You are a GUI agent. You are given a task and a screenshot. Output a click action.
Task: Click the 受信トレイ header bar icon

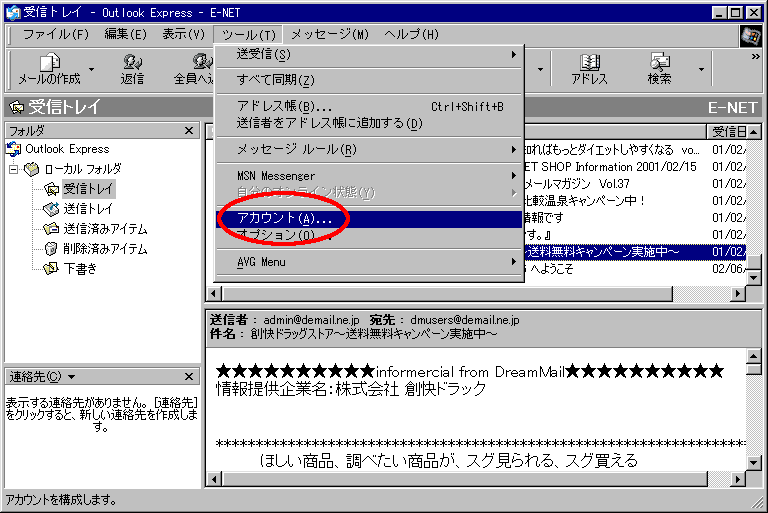(17, 107)
